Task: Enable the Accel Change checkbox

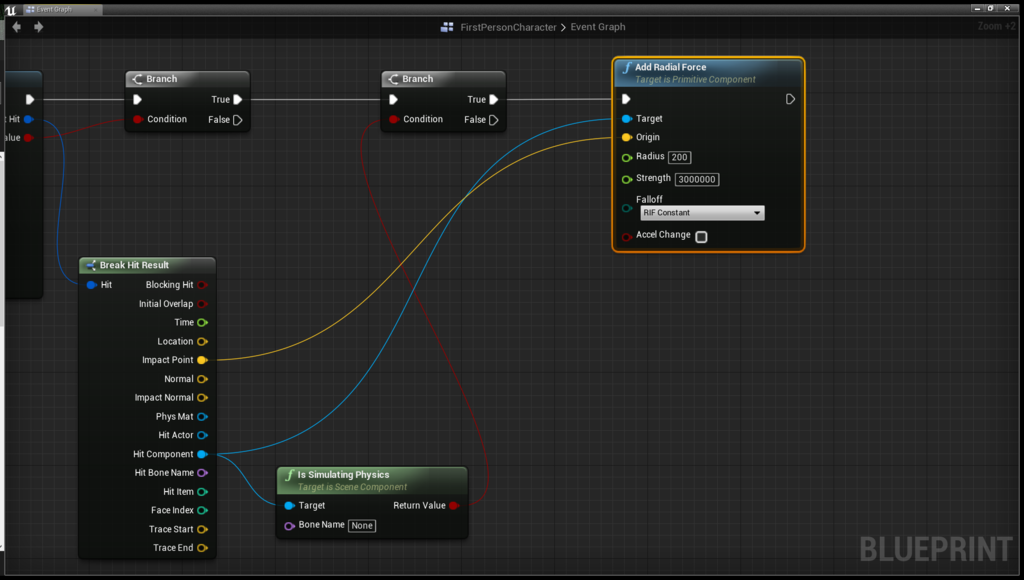Action: point(701,236)
